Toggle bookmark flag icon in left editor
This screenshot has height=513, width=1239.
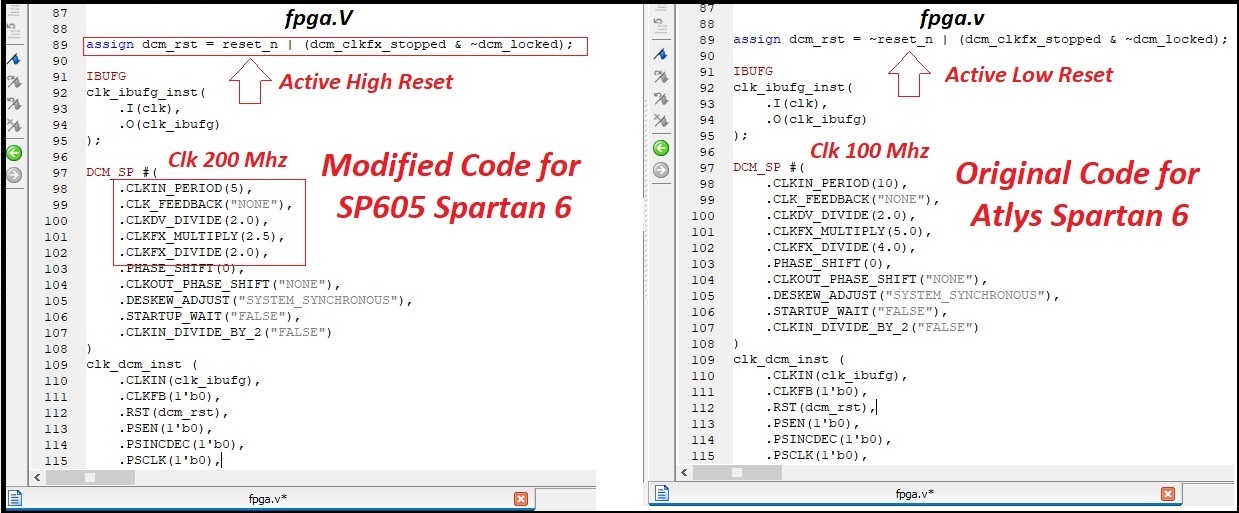tap(14, 60)
